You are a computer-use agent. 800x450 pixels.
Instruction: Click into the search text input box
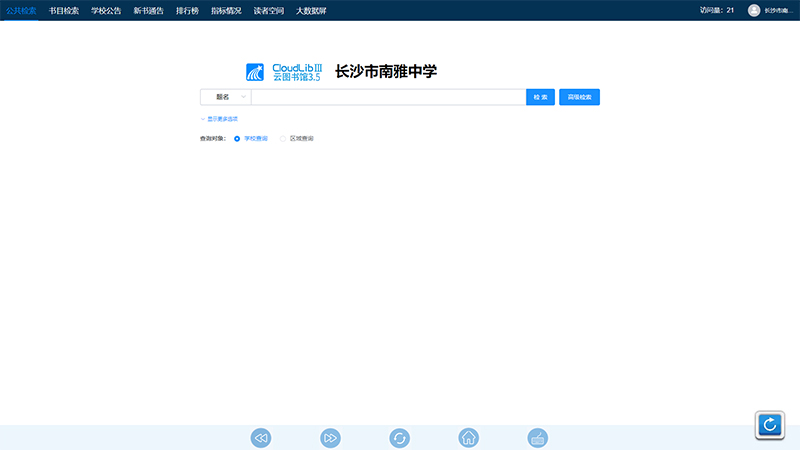click(388, 97)
